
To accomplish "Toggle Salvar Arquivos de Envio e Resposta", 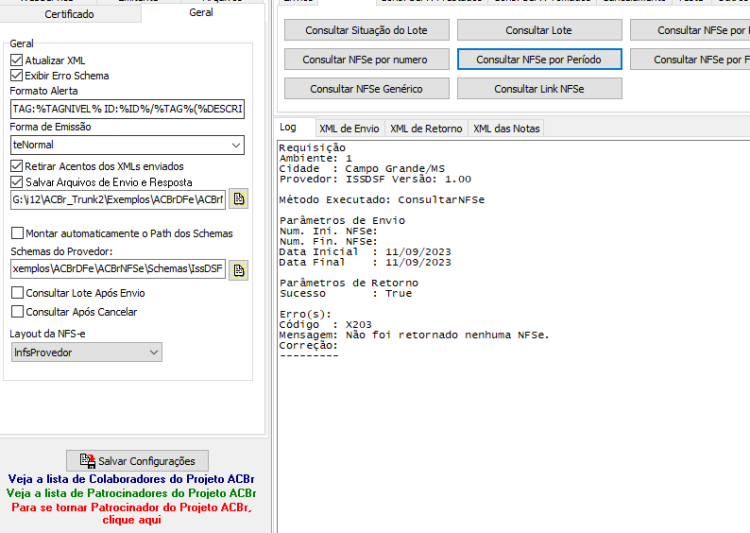I will point(16,182).
